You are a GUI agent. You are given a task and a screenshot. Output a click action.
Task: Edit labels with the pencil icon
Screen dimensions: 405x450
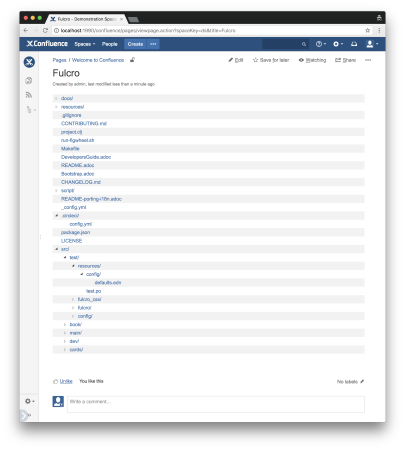[362, 381]
